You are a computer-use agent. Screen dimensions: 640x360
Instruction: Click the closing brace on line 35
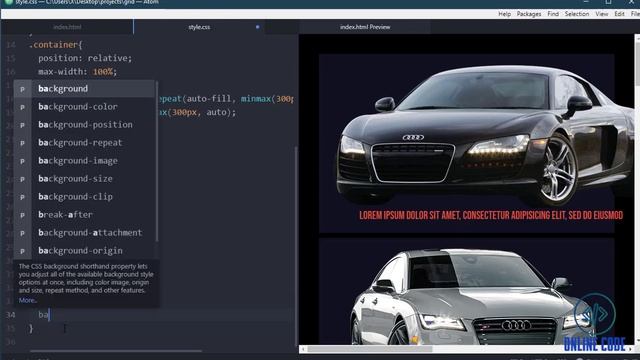(31, 328)
